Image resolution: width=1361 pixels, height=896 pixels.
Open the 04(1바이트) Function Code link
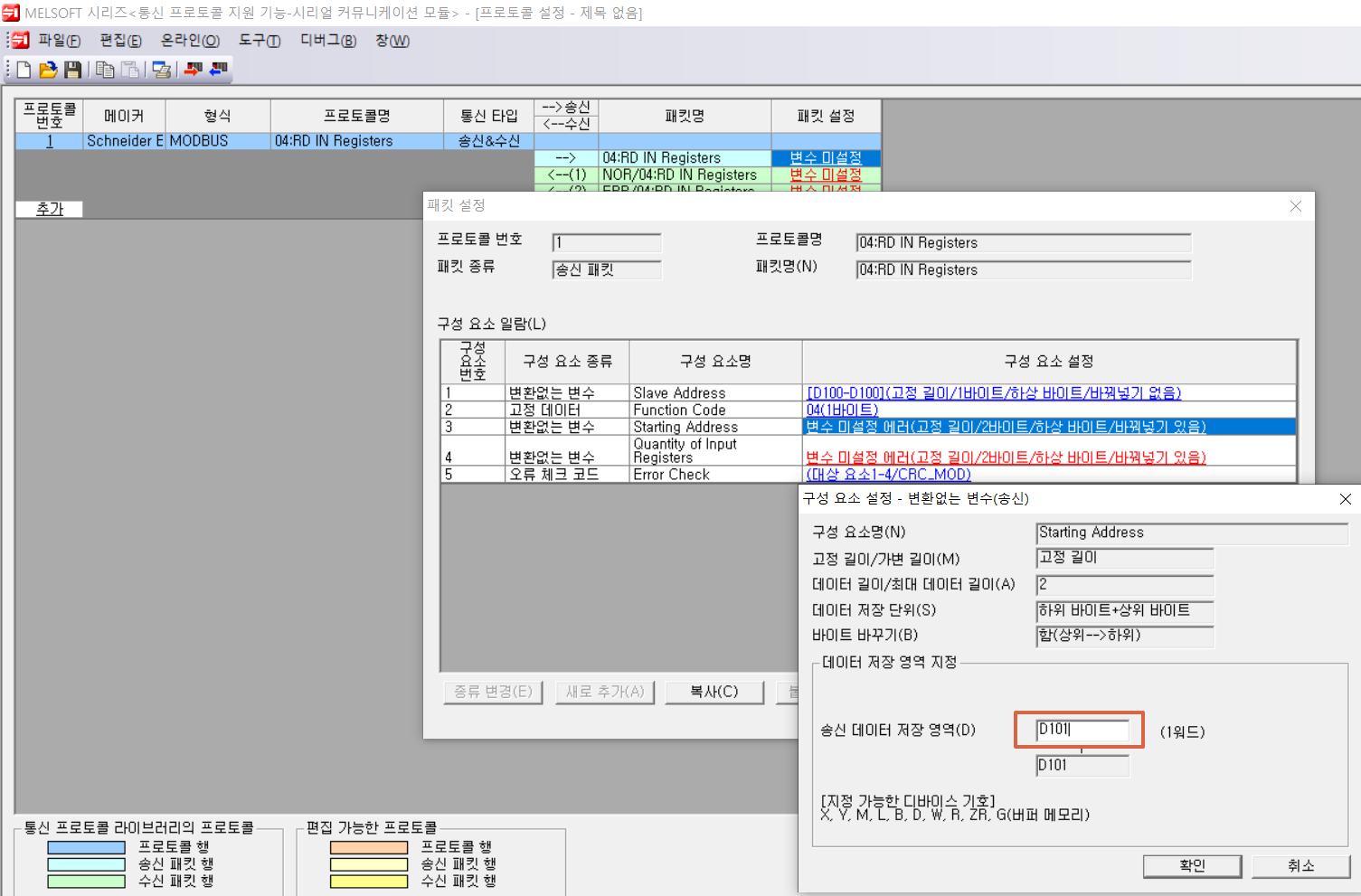click(842, 410)
